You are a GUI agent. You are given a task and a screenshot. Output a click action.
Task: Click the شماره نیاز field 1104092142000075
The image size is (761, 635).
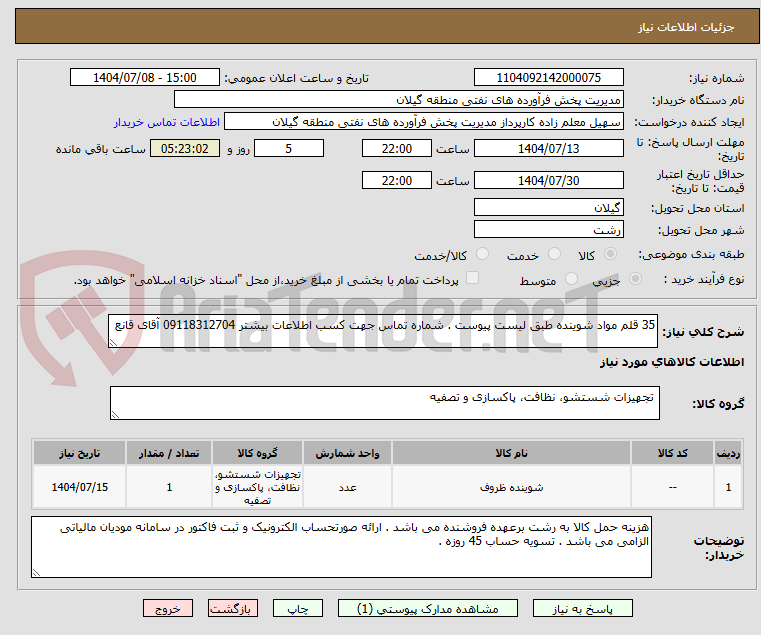coord(548,78)
